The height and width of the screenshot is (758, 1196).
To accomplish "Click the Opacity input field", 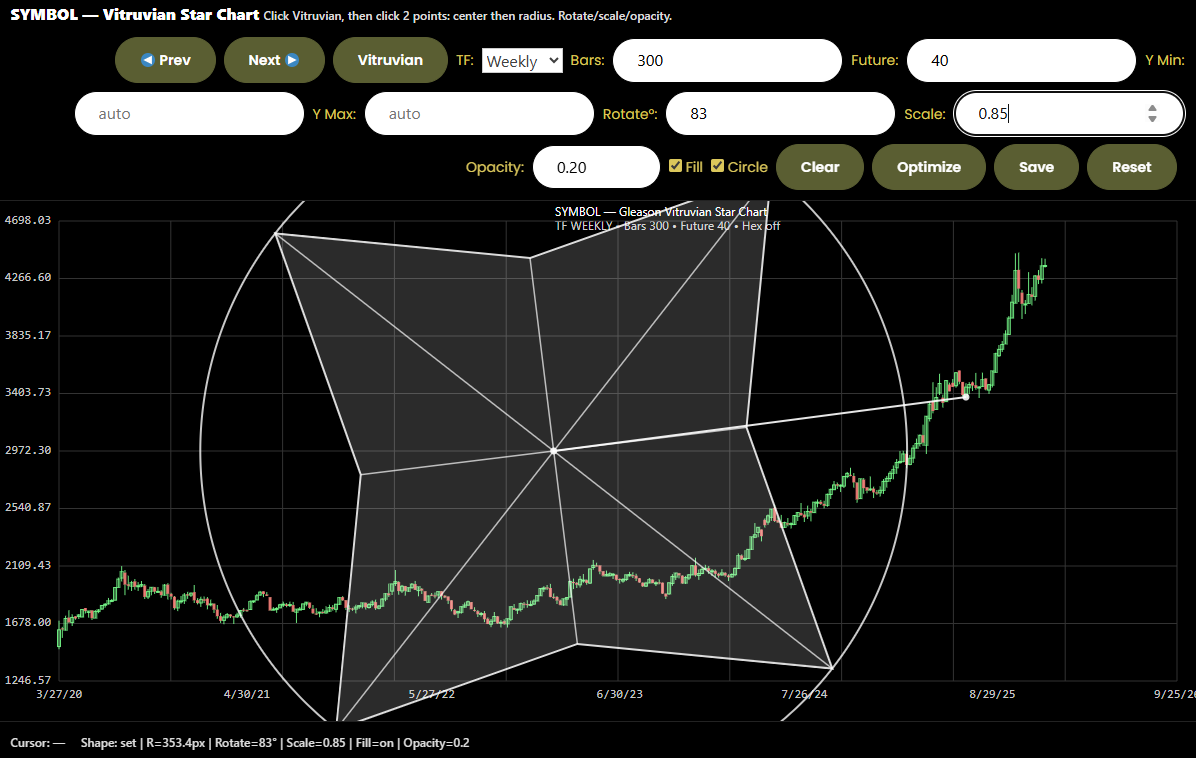I will pos(596,167).
